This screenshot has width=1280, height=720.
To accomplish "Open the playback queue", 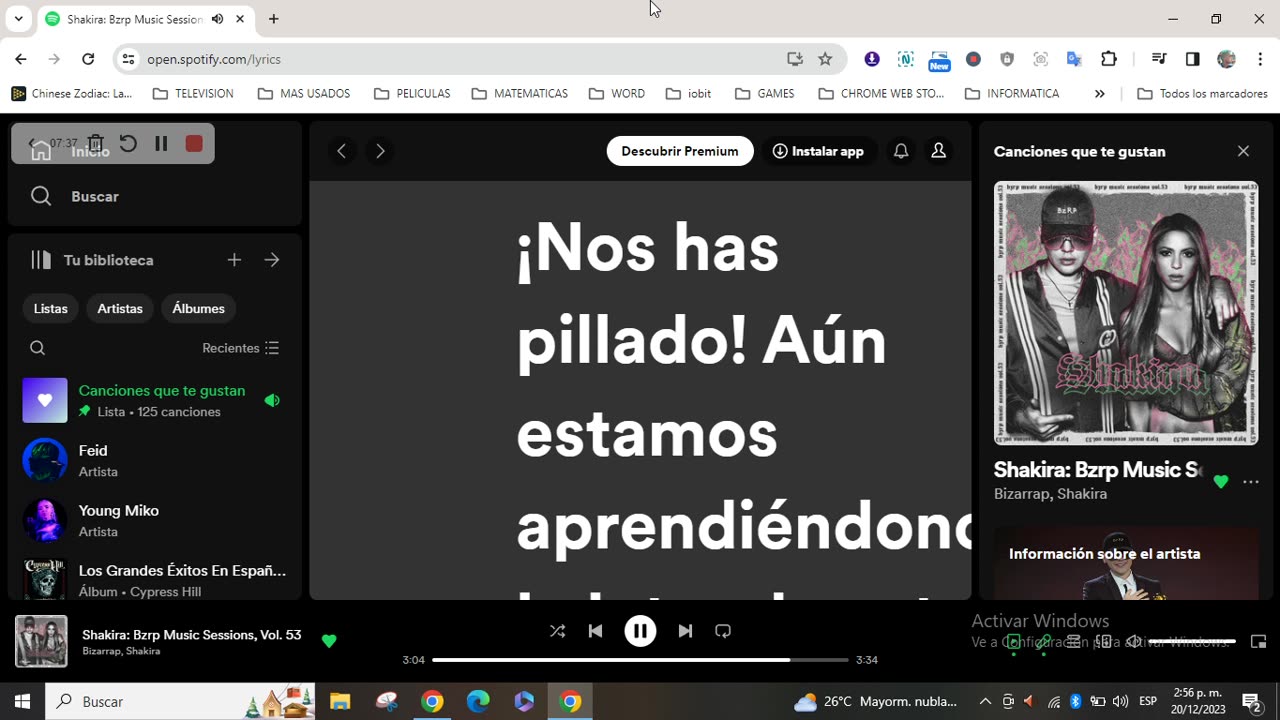I will (1074, 642).
